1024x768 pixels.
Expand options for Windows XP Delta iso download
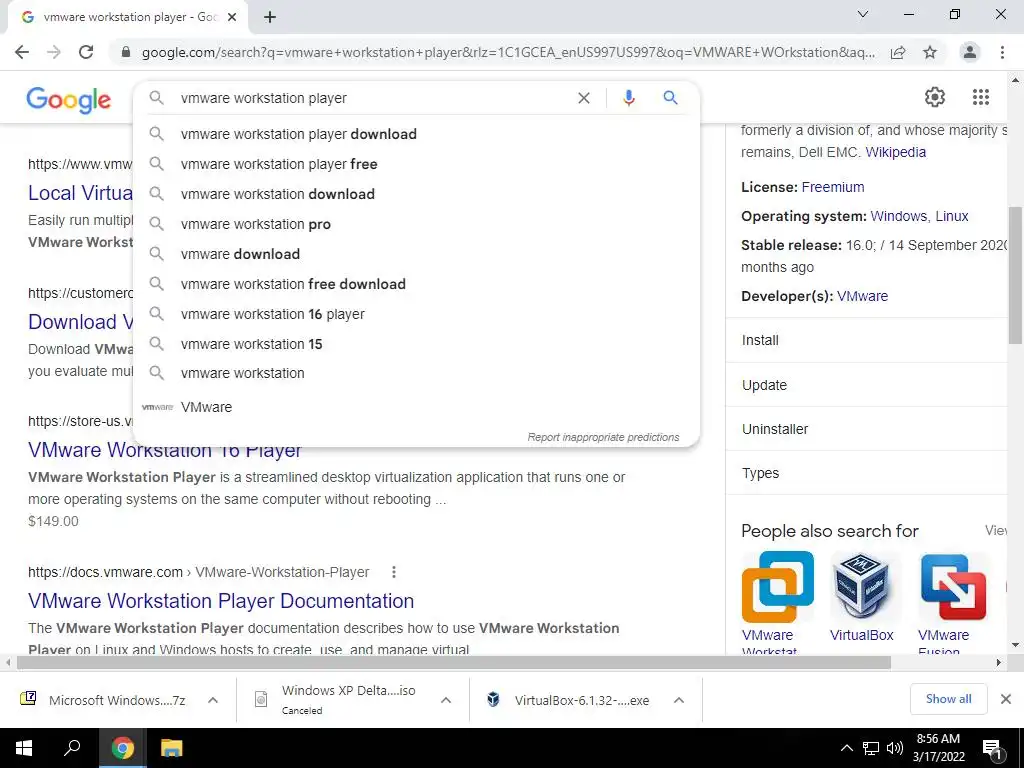(446, 700)
